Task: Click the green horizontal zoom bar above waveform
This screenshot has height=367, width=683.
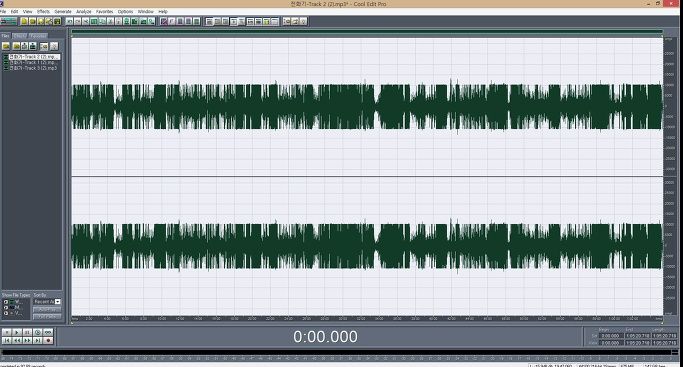Action: click(367, 32)
